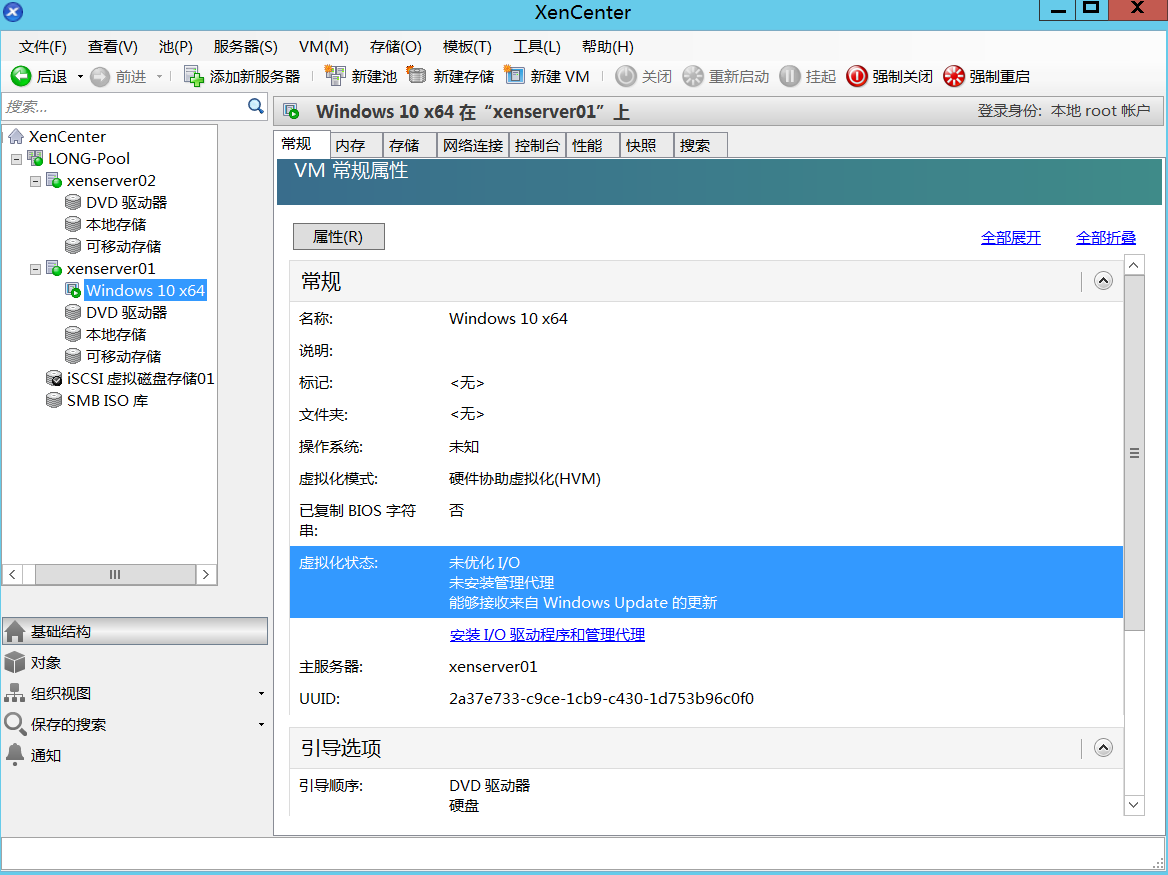Click the New Pool (新建池) icon
1168x875 pixels.
(335, 76)
